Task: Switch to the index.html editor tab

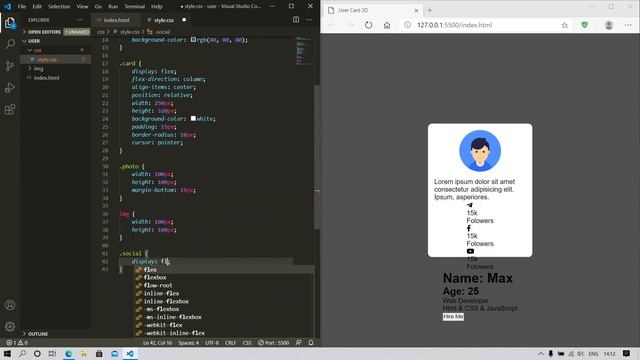Action: tap(116, 20)
